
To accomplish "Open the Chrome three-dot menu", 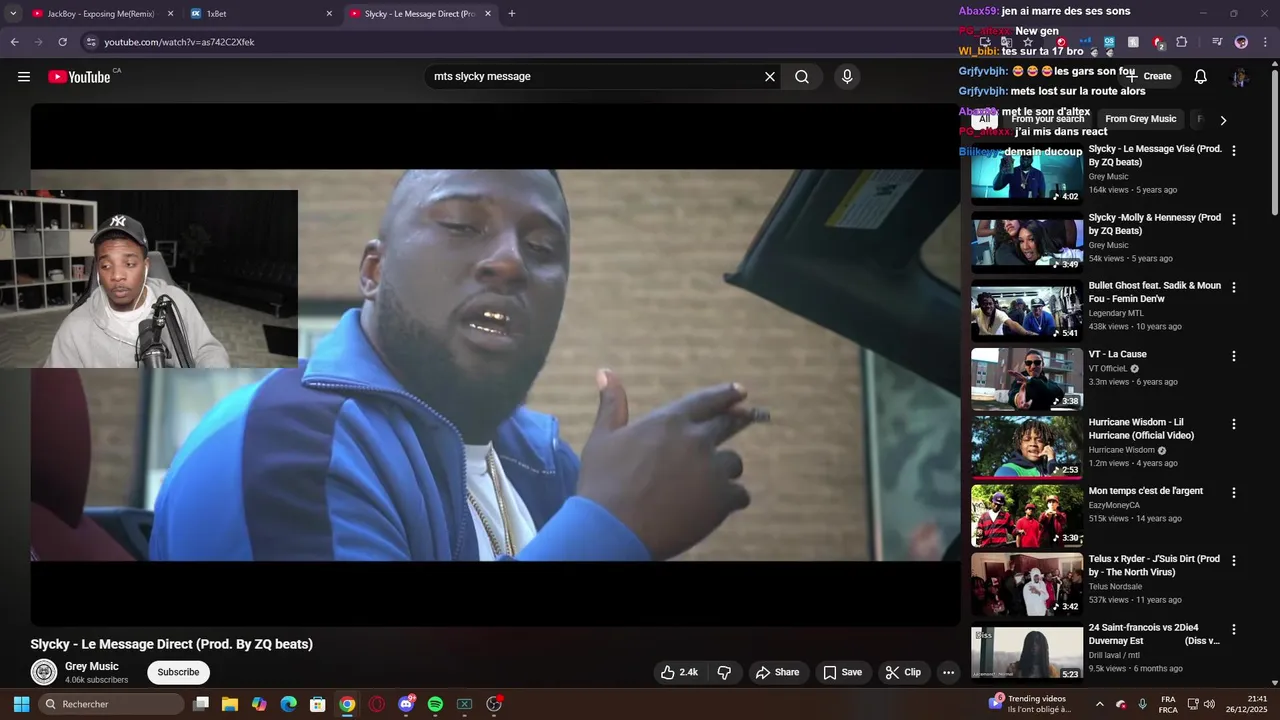I will [x=1265, y=42].
